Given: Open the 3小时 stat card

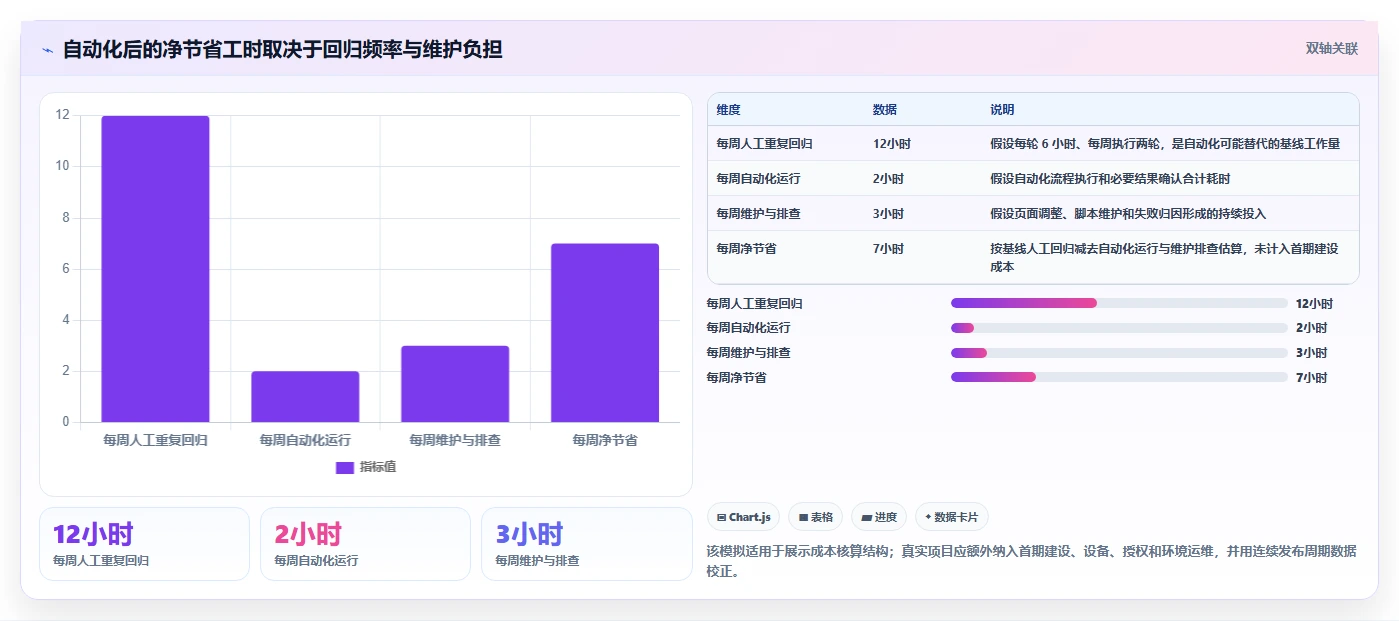Looking at the screenshot, I should [x=586, y=544].
